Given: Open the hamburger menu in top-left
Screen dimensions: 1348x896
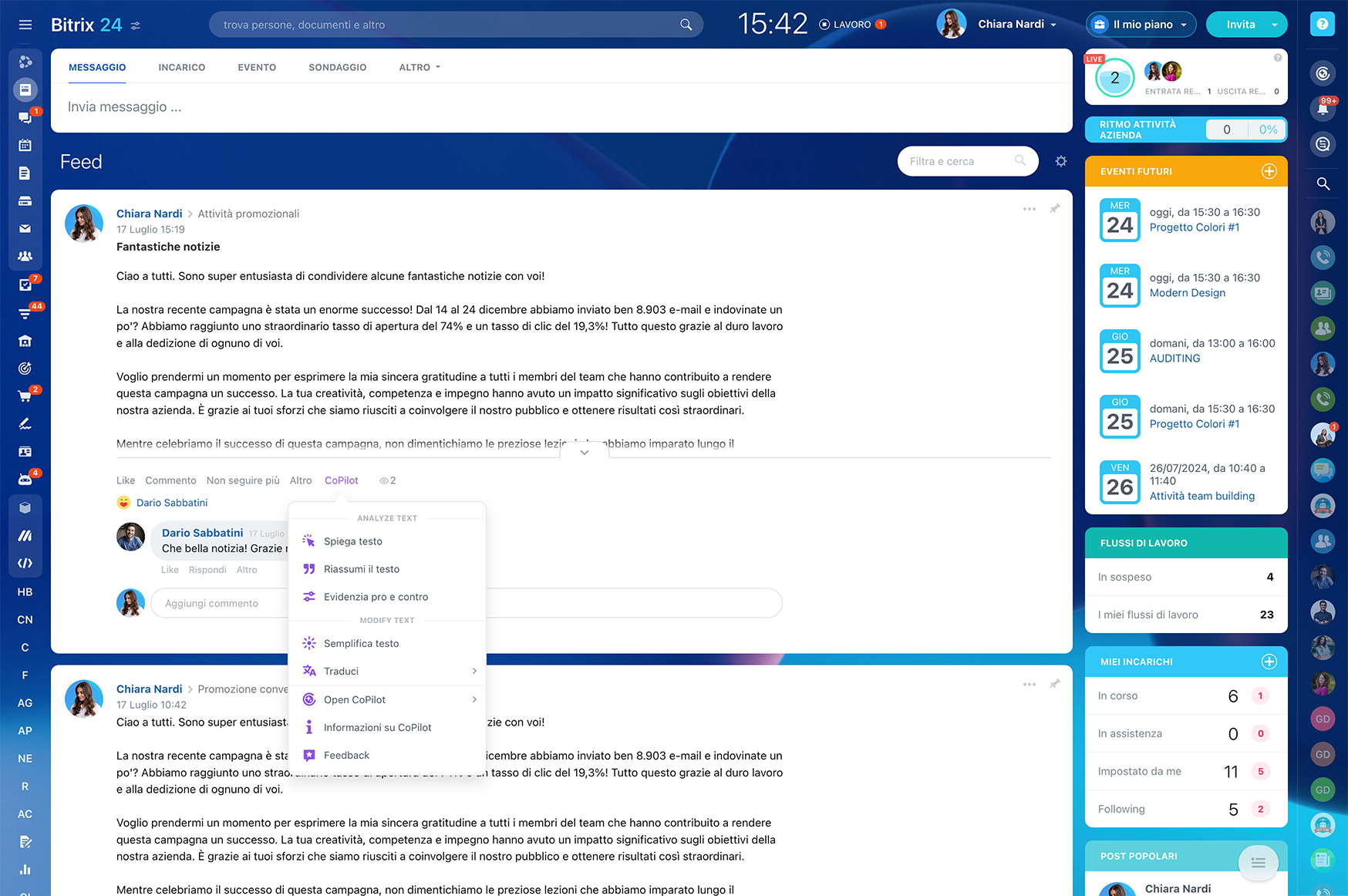Looking at the screenshot, I should 25,25.
